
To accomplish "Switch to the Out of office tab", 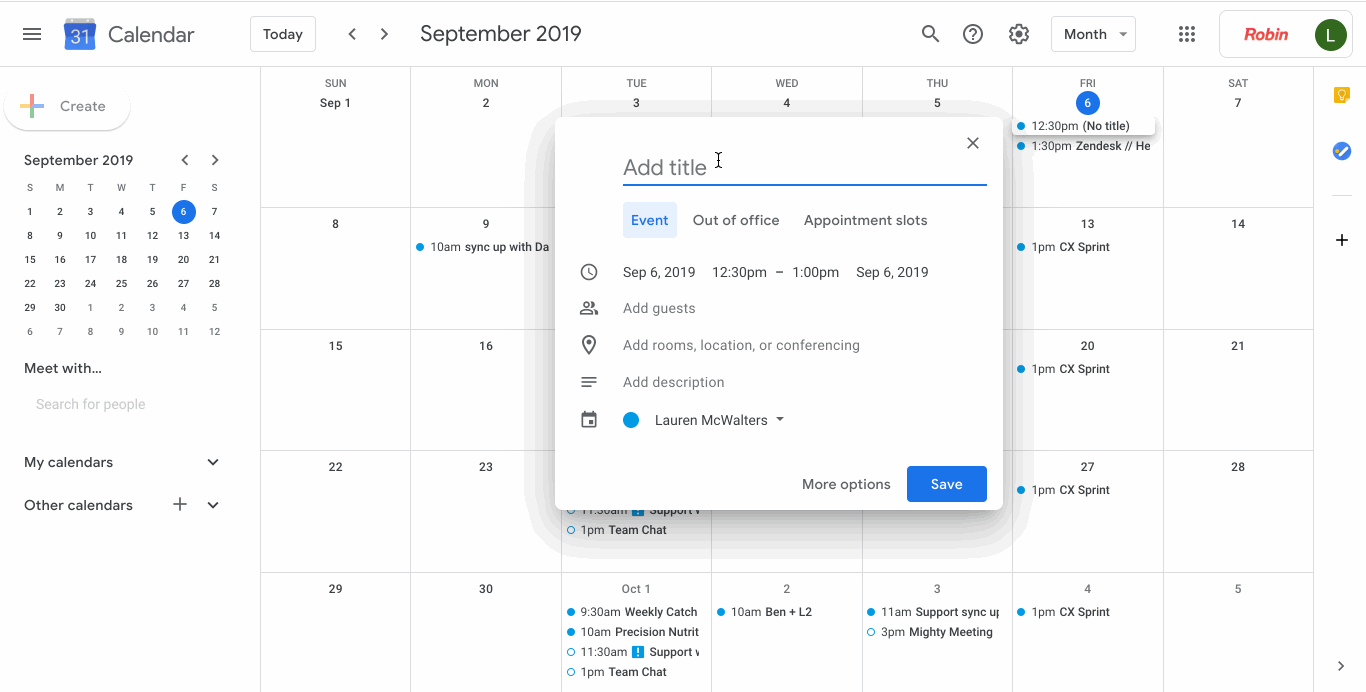I will click(x=736, y=220).
